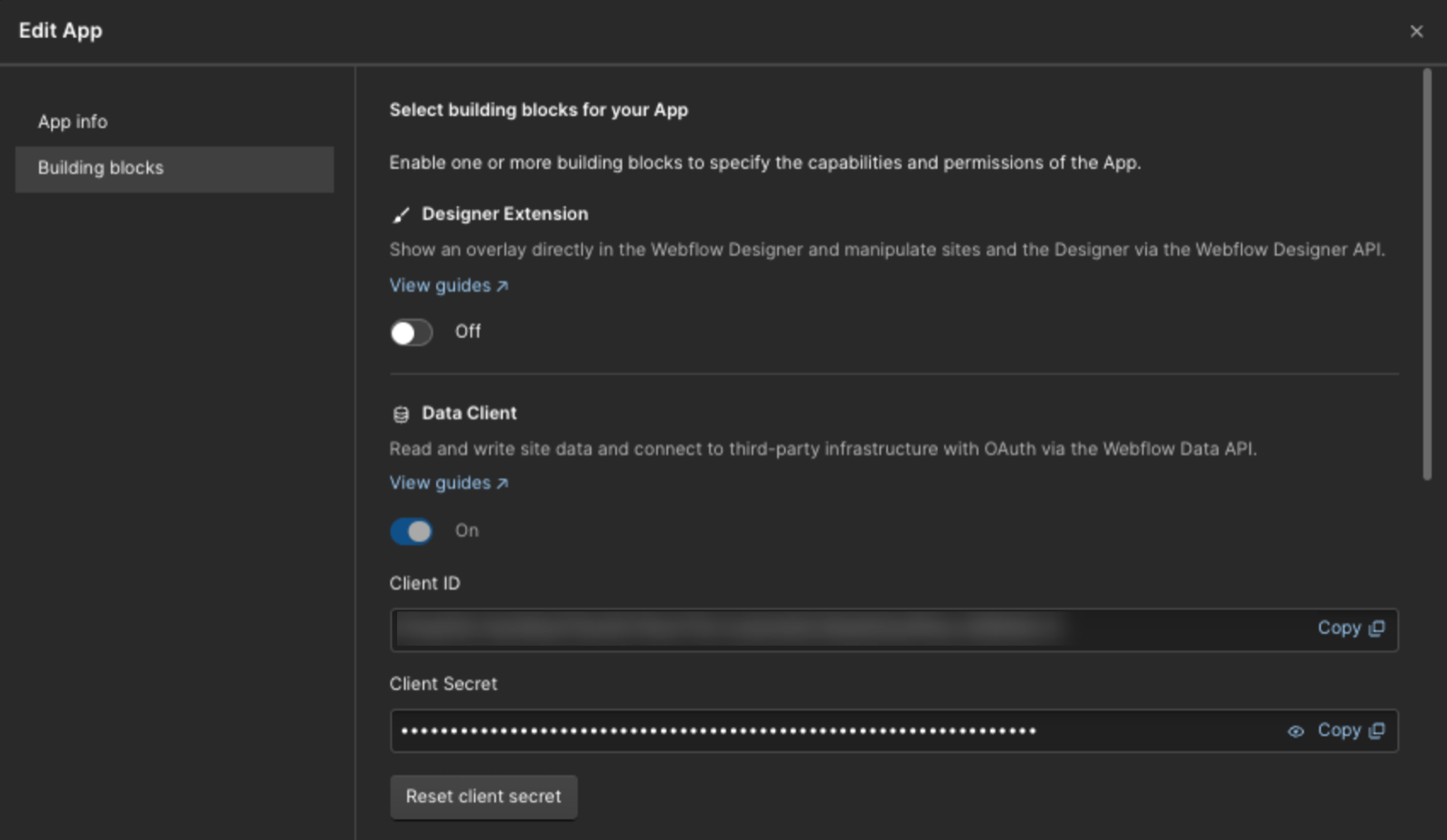
Task: Turn on the Designer Extension toggle
Action: click(411, 333)
